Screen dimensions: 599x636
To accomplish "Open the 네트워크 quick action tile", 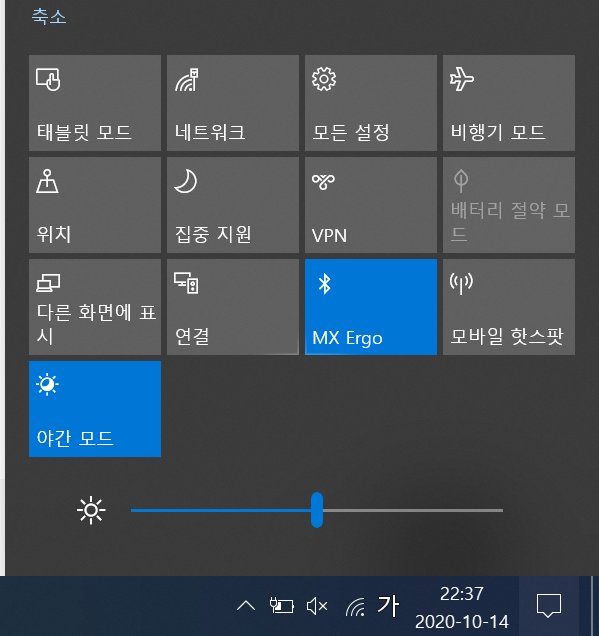I will 233,103.
